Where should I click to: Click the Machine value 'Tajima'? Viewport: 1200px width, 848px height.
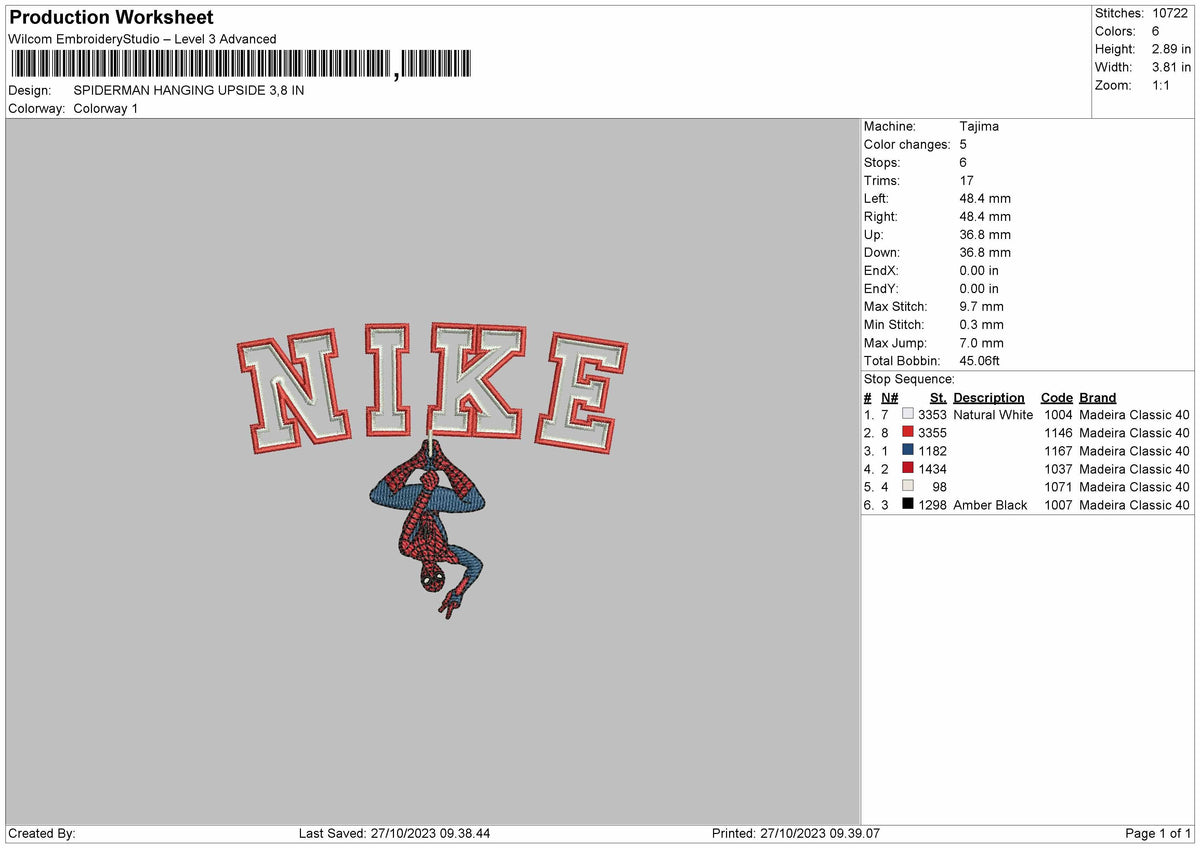pos(979,126)
